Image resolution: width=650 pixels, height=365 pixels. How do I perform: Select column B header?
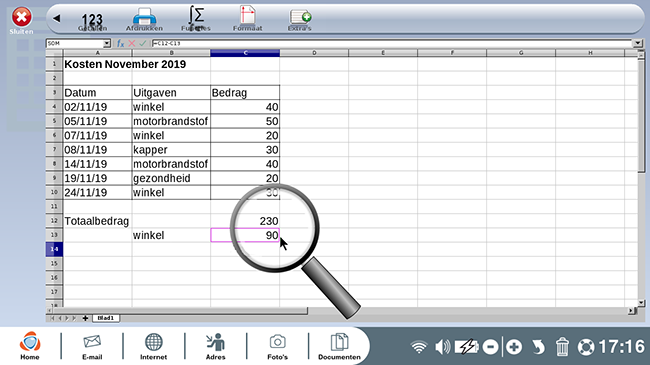[x=171, y=53]
